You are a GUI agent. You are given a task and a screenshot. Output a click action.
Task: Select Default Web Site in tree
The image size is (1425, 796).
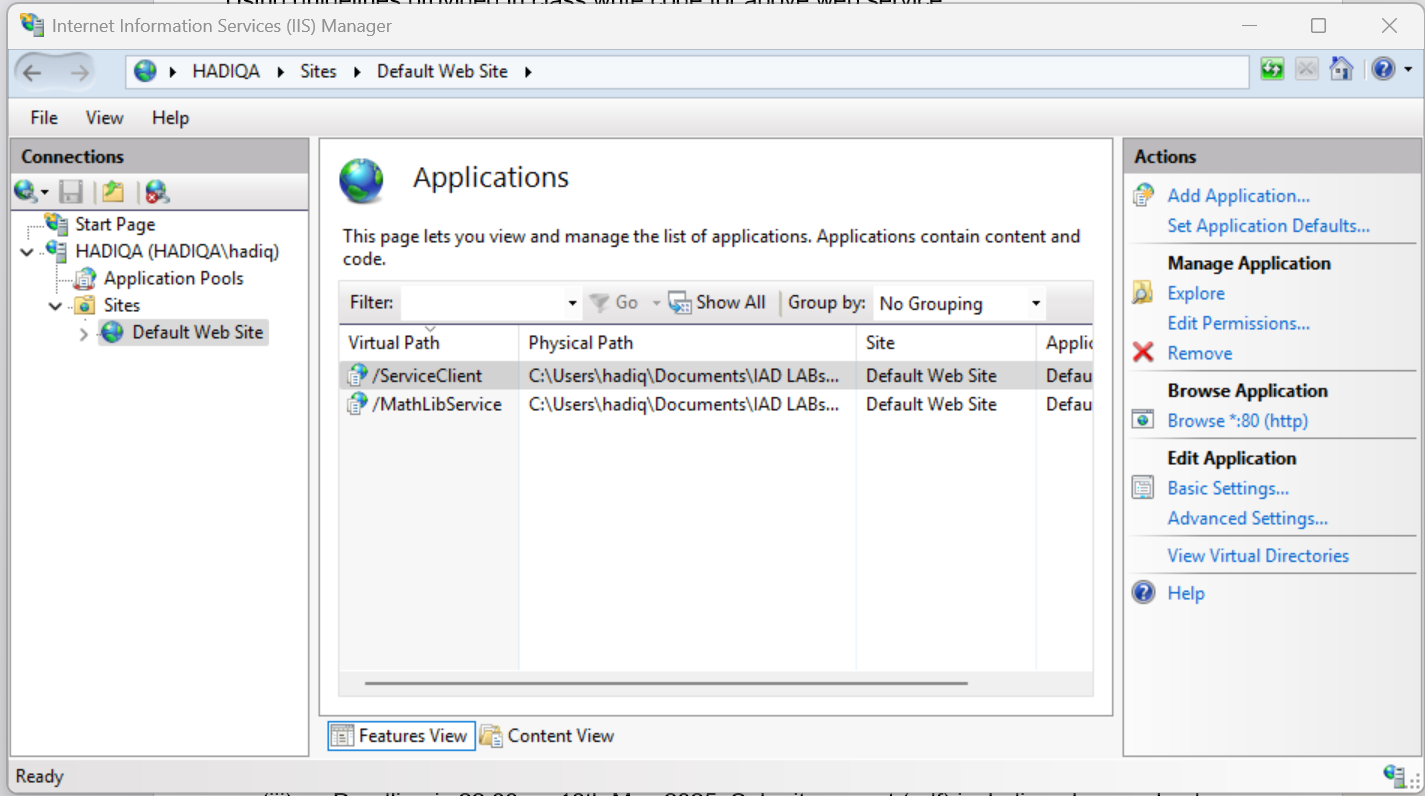click(197, 332)
